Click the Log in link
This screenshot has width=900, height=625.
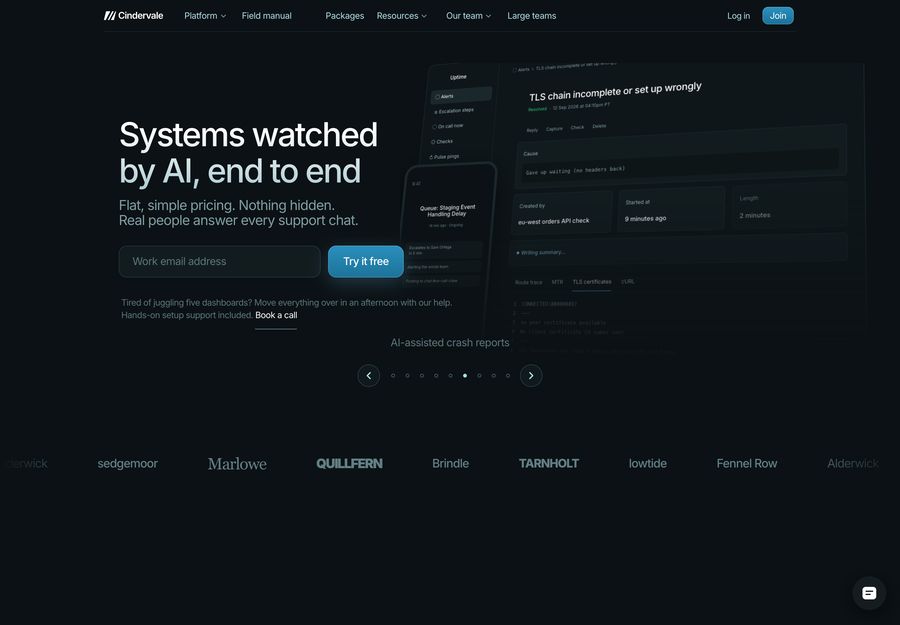coord(738,15)
